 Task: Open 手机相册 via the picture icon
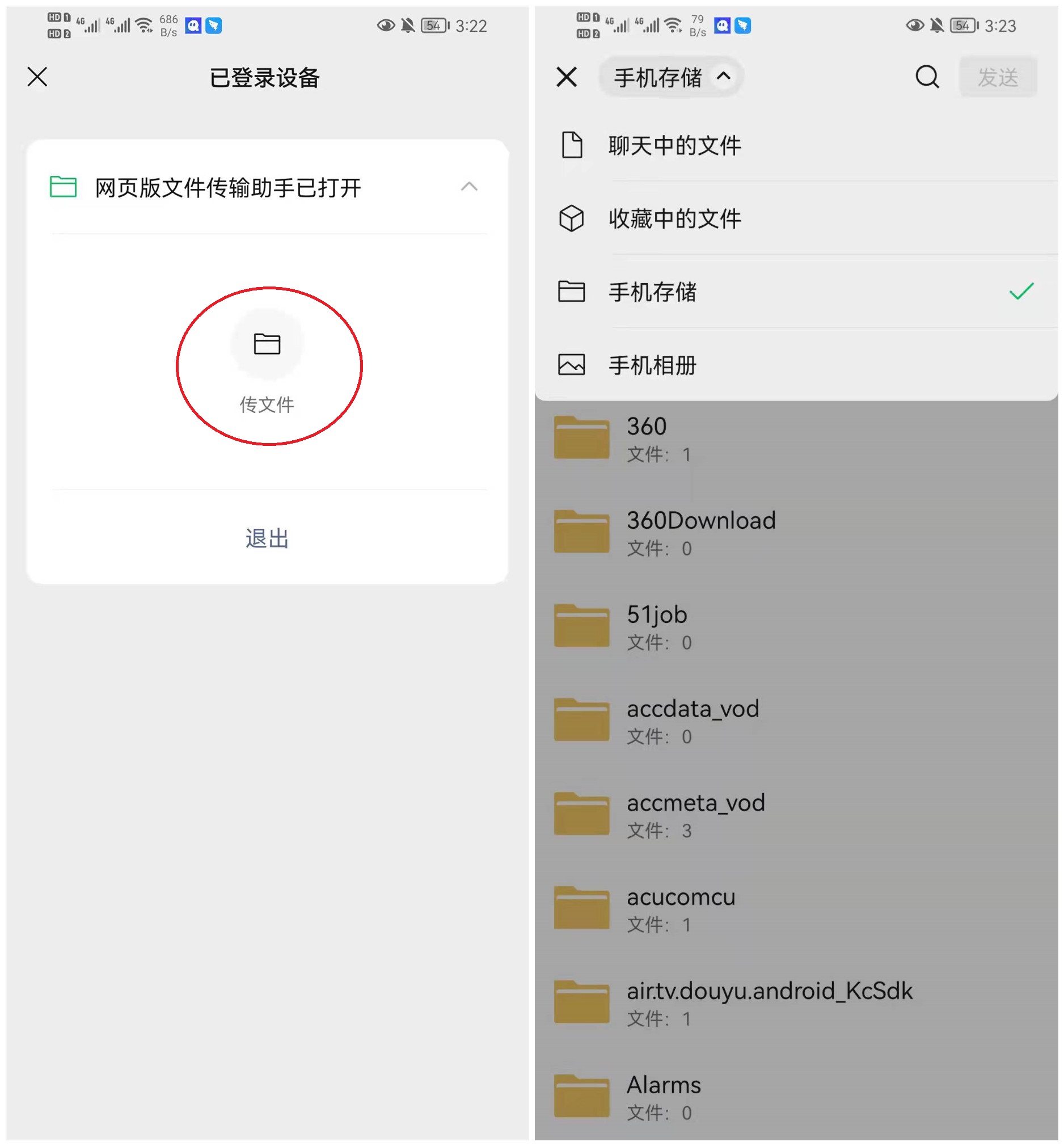[x=571, y=365]
